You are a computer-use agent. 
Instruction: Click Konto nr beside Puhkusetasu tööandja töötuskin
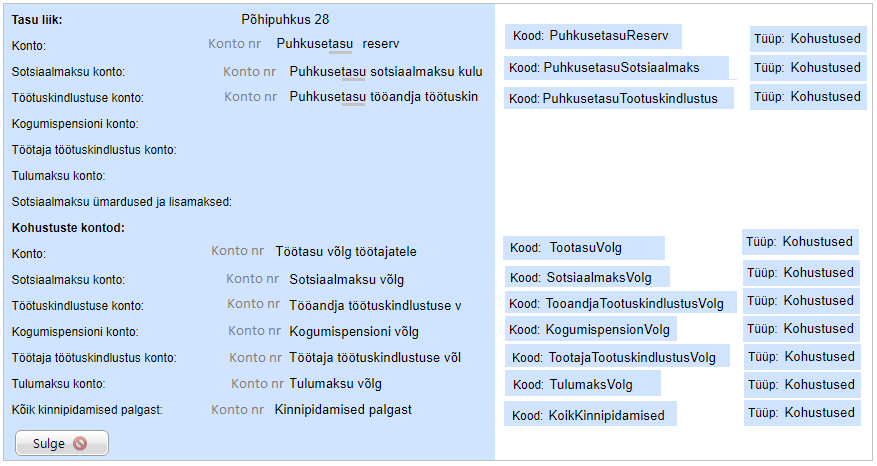tap(250, 97)
